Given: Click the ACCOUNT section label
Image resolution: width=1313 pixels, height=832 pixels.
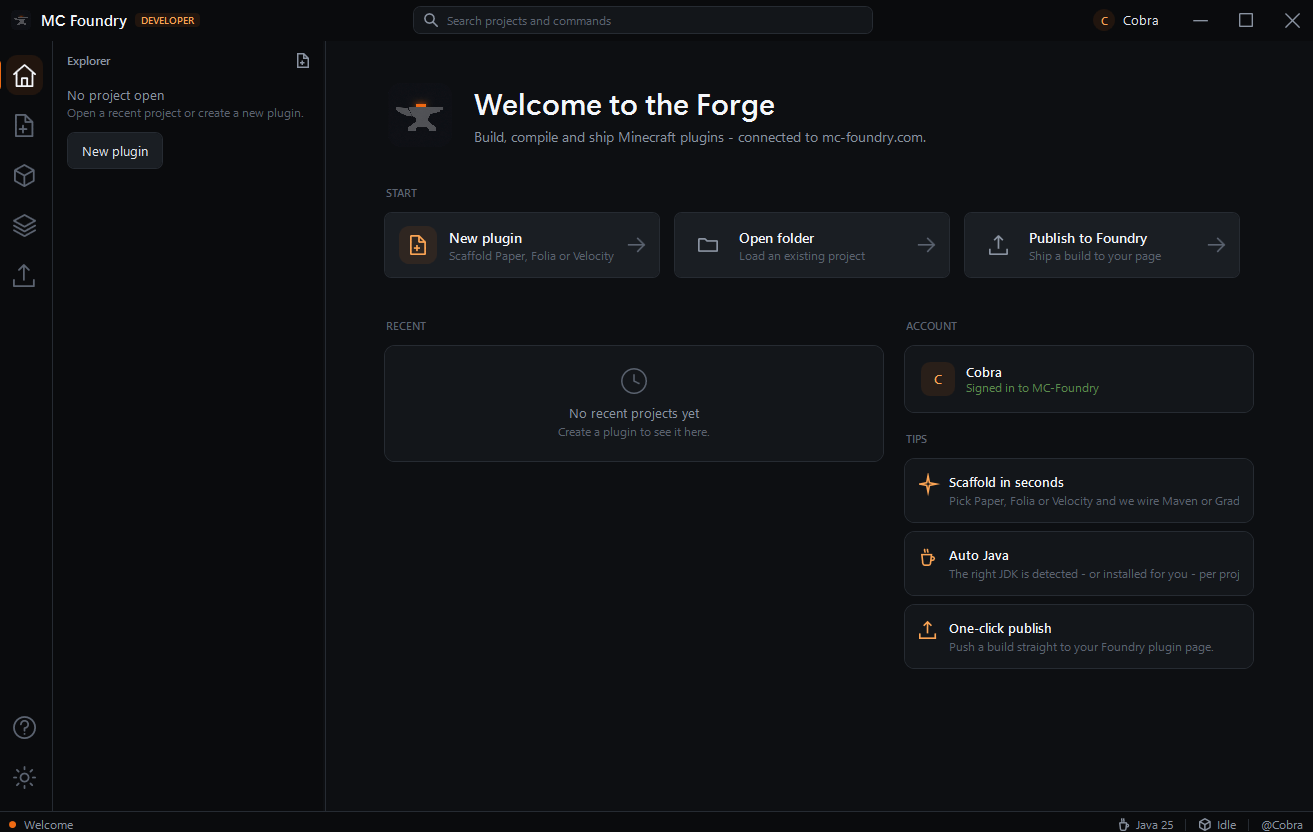Looking at the screenshot, I should tap(931, 326).
